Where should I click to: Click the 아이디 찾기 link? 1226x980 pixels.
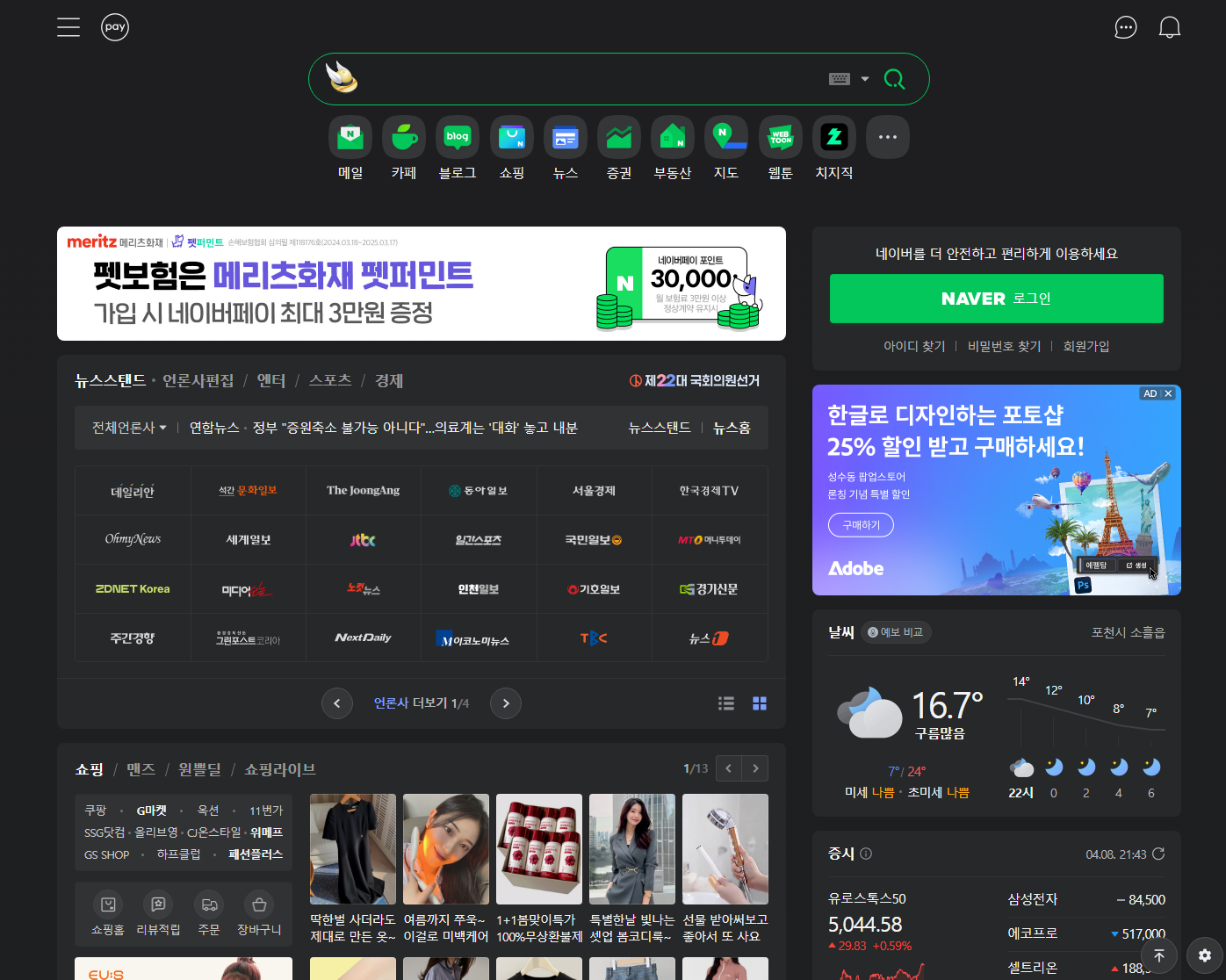tap(914, 346)
